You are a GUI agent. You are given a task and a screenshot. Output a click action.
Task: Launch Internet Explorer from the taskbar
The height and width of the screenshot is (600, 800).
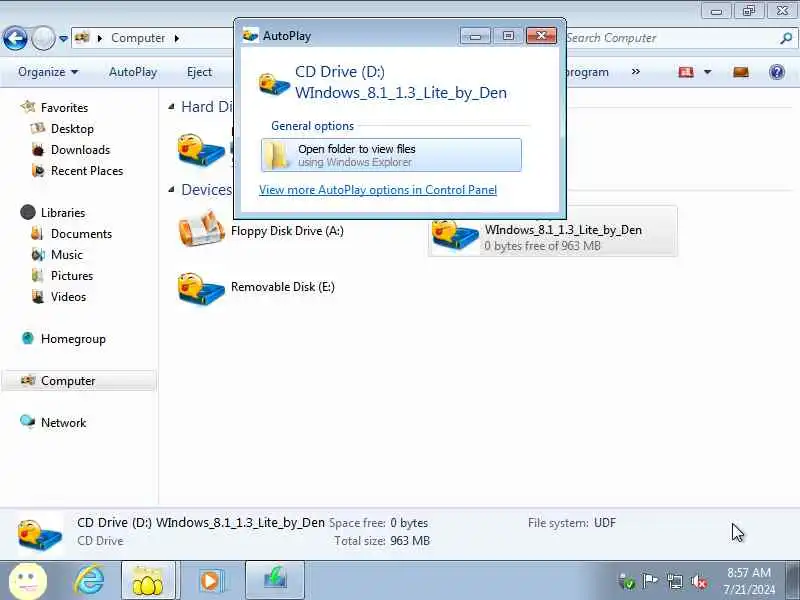point(90,580)
